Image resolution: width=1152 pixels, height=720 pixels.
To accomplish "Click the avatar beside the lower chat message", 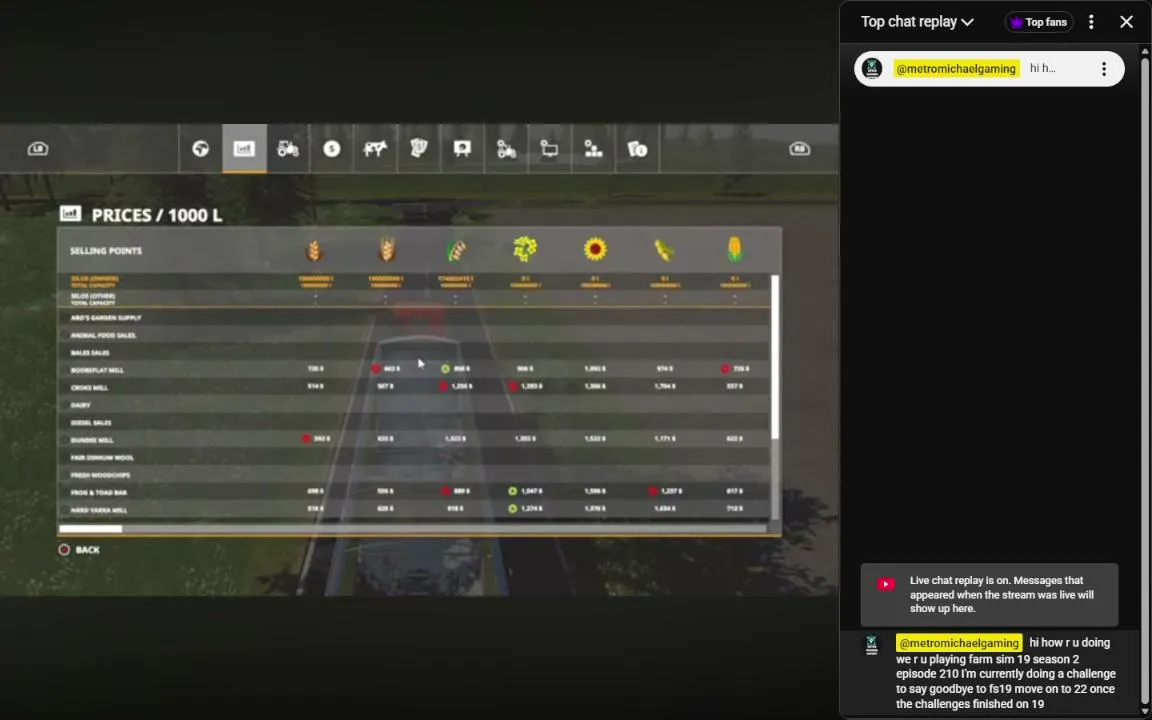I will 872,646.
